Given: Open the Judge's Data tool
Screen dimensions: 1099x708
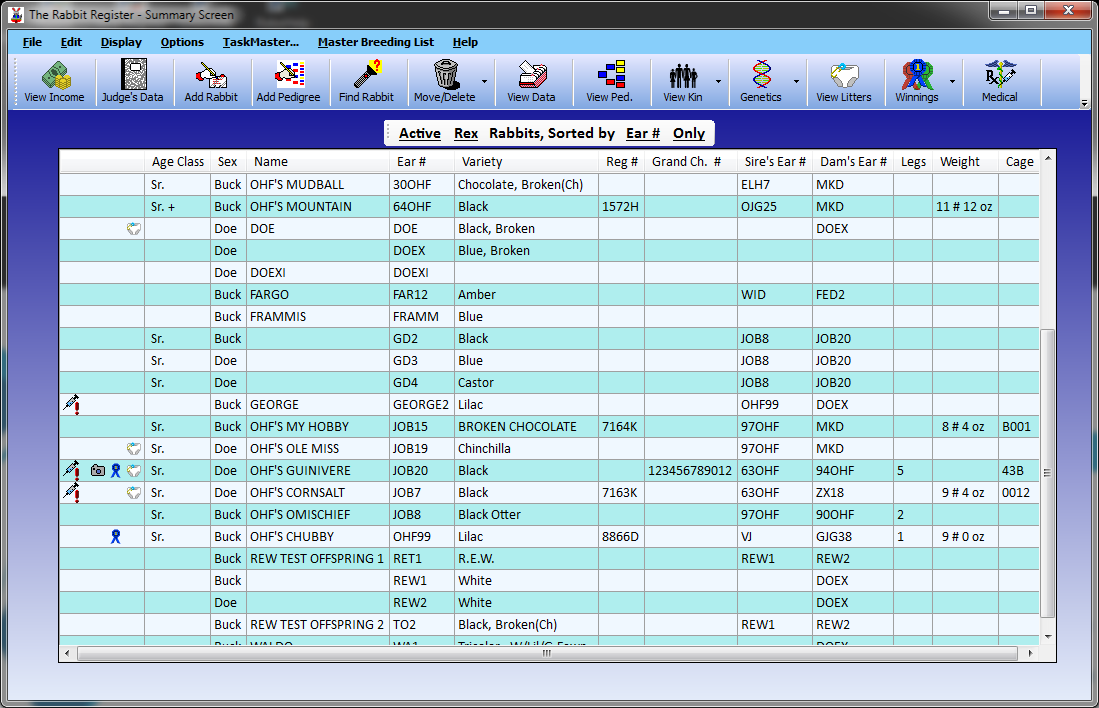Looking at the screenshot, I should (x=134, y=80).
